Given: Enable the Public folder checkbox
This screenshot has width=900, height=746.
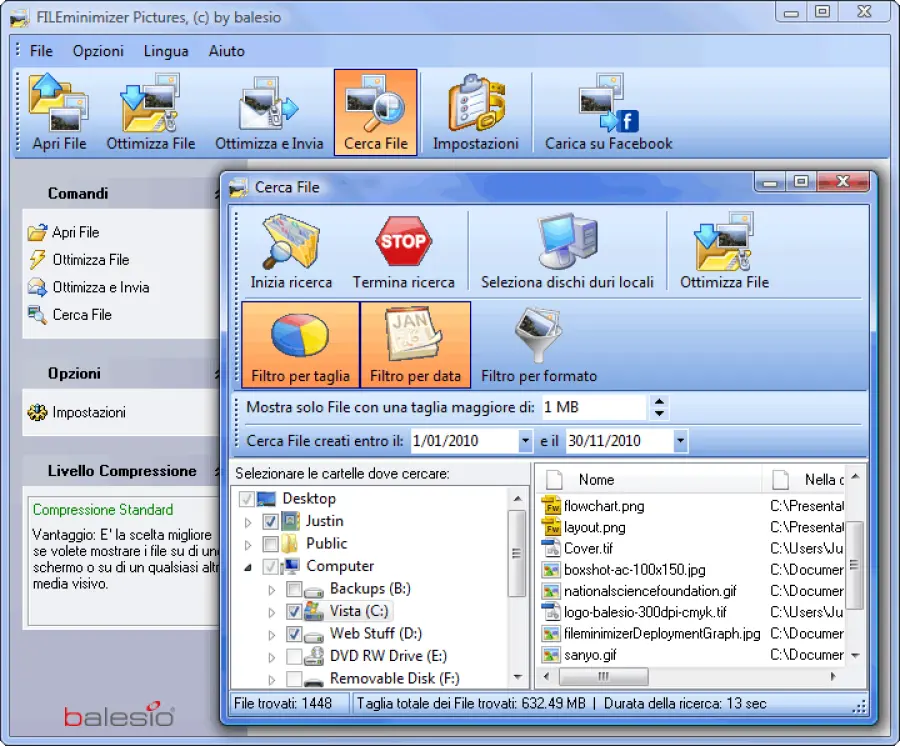Looking at the screenshot, I should (270, 544).
